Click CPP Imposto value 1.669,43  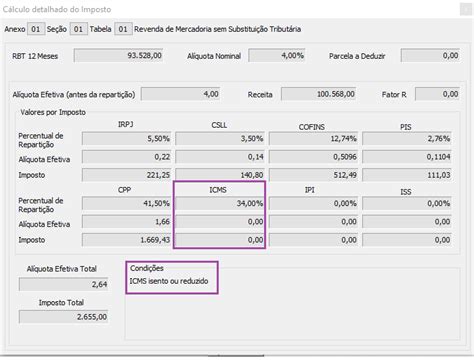pyautogui.click(x=127, y=240)
